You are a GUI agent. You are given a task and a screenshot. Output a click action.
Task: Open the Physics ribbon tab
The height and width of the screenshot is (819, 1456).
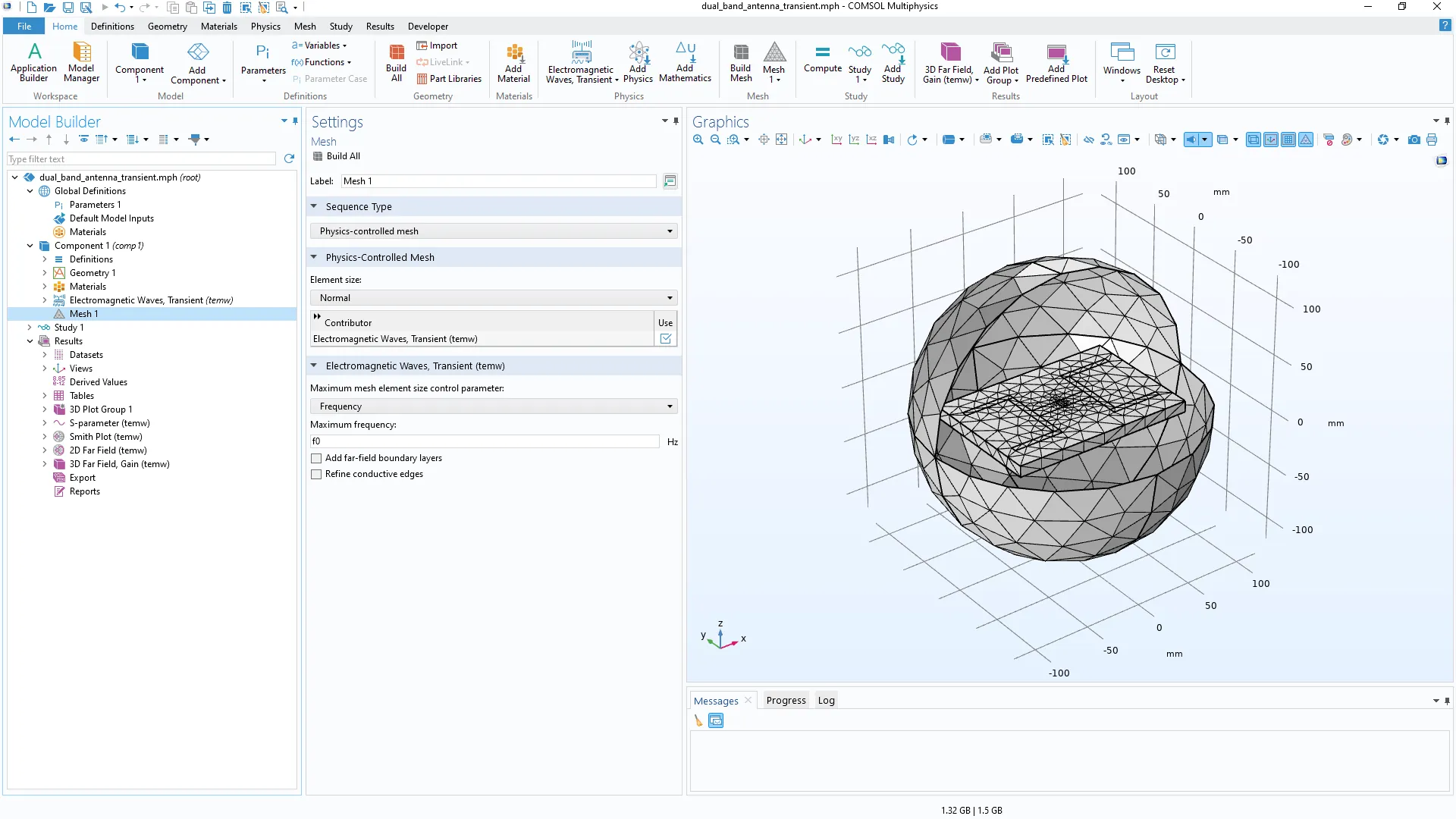(x=265, y=27)
